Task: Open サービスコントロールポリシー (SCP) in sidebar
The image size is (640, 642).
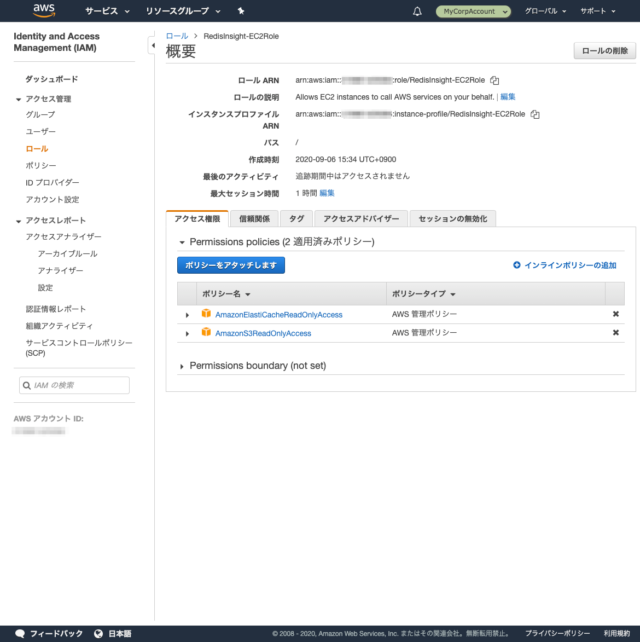Action: [x=79, y=348]
